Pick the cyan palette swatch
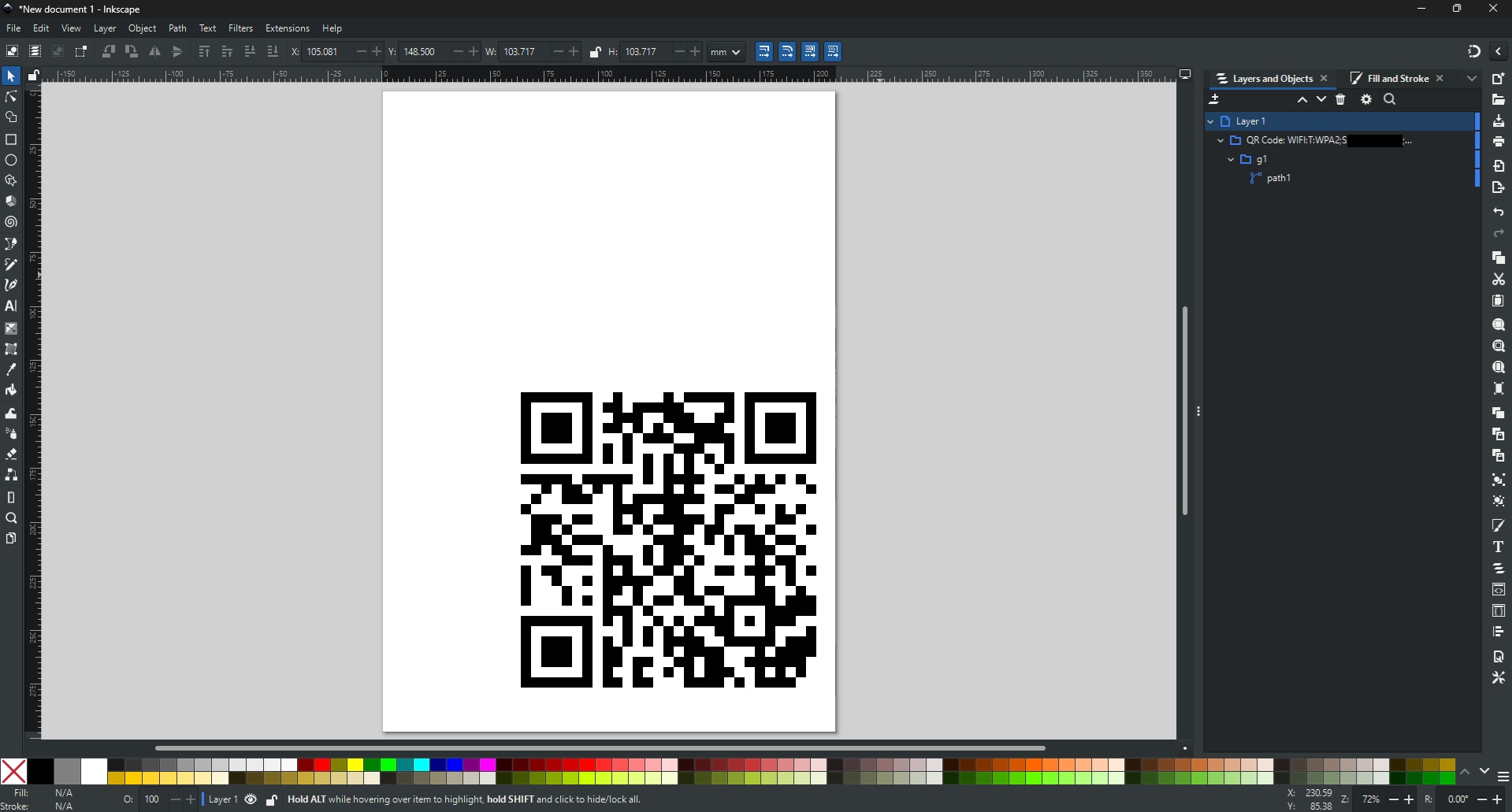 422,765
